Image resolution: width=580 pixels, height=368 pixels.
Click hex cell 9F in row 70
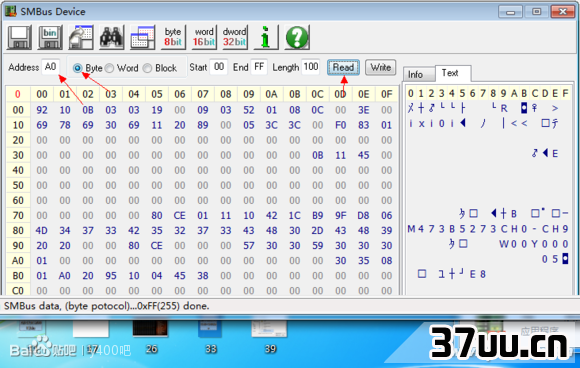(341, 215)
